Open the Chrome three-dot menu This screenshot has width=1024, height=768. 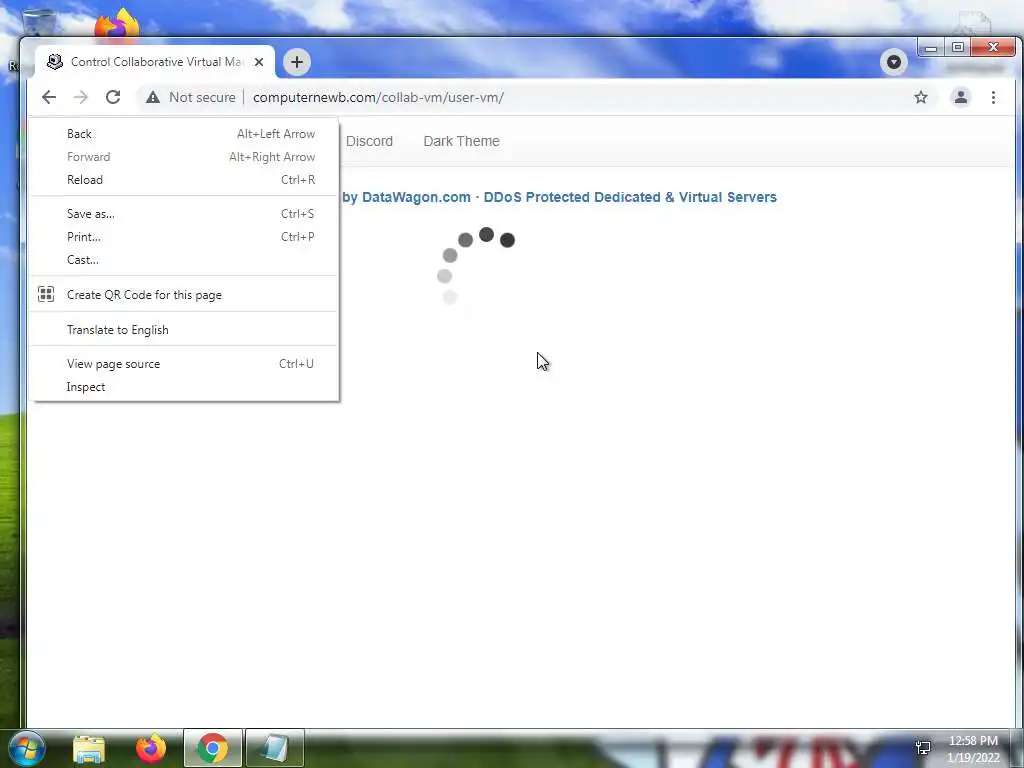993,97
